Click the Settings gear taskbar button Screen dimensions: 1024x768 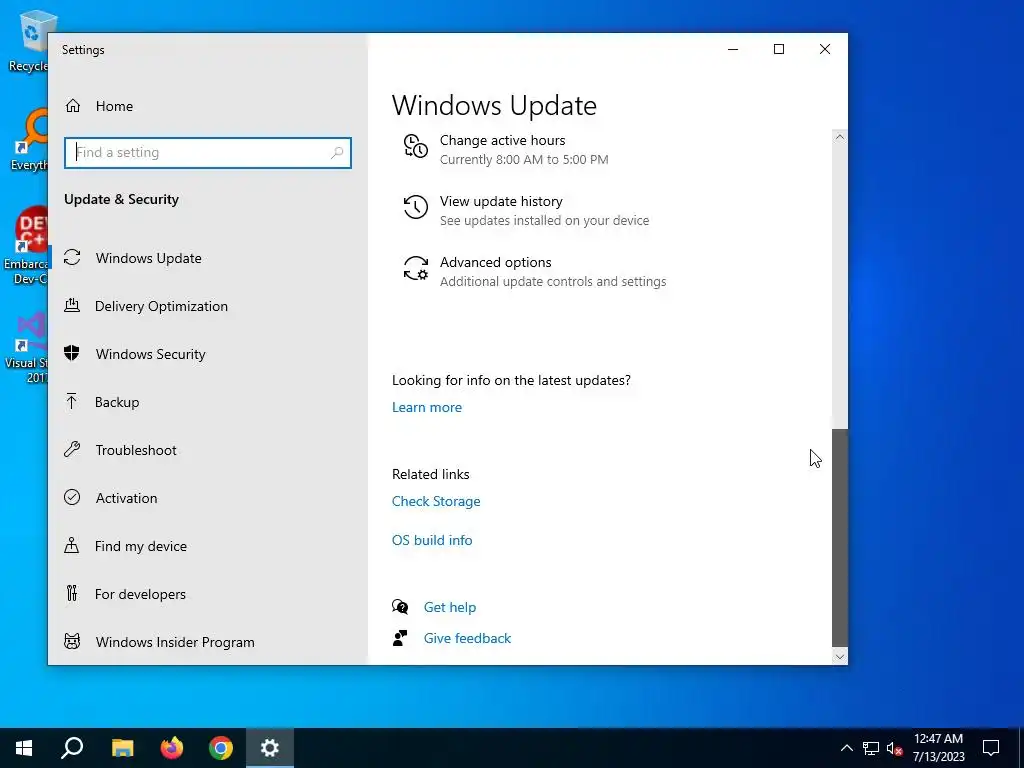tap(270, 748)
